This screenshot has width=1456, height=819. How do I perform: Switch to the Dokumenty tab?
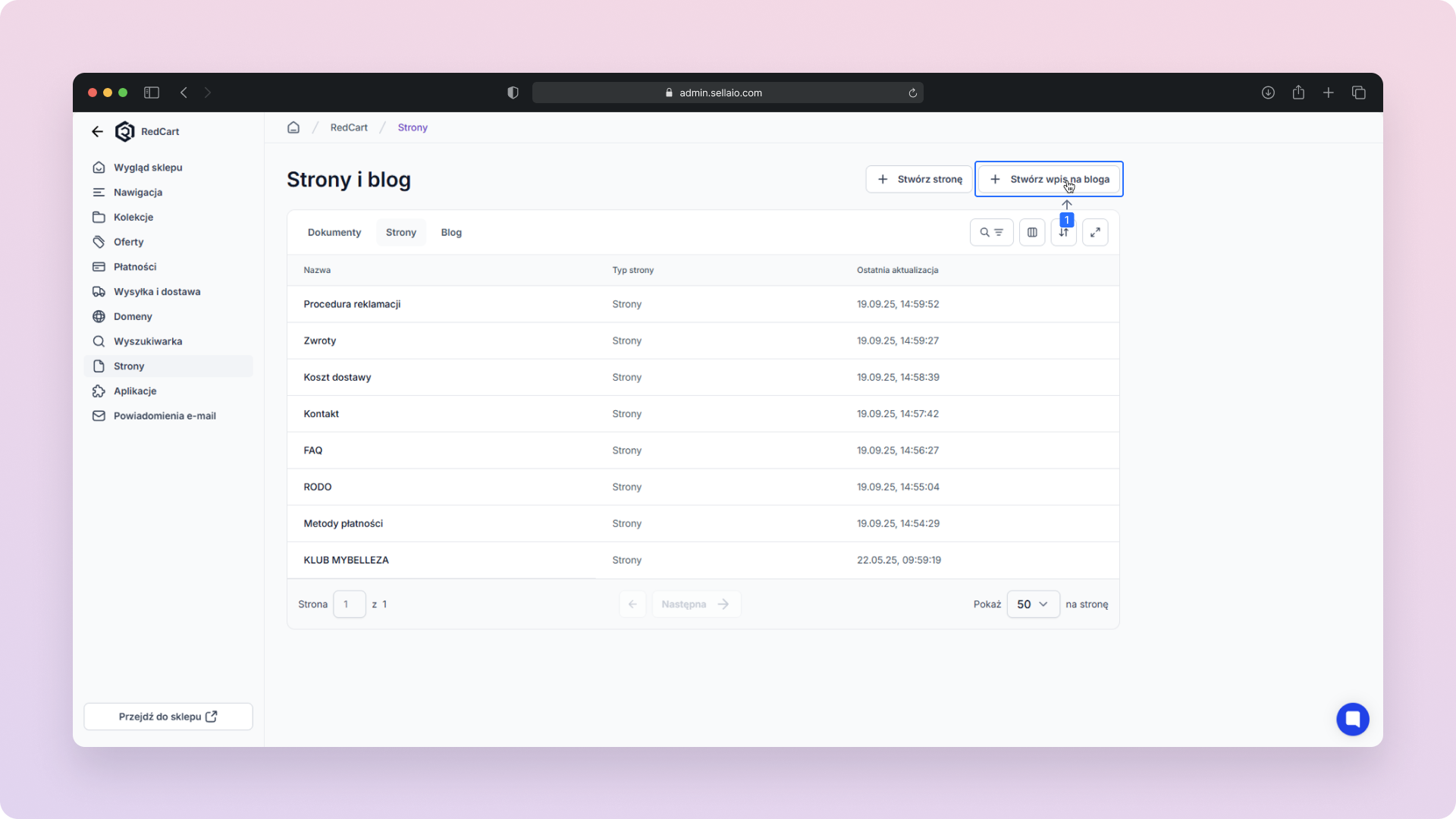pos(334,232)
